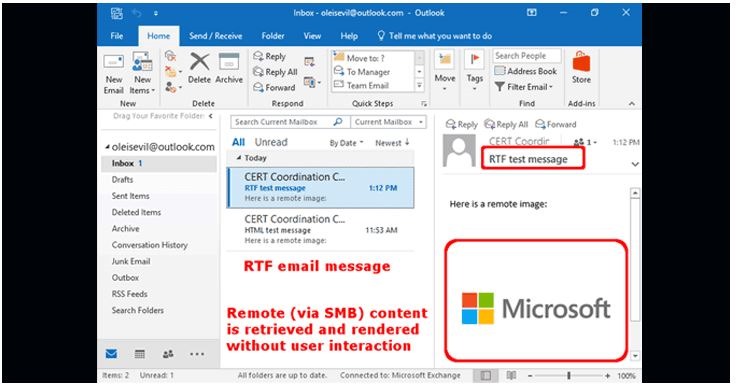This screenshot has width=736, height=388.
Task: Switch to the Folder tab
Action: (x=273, y=36)
